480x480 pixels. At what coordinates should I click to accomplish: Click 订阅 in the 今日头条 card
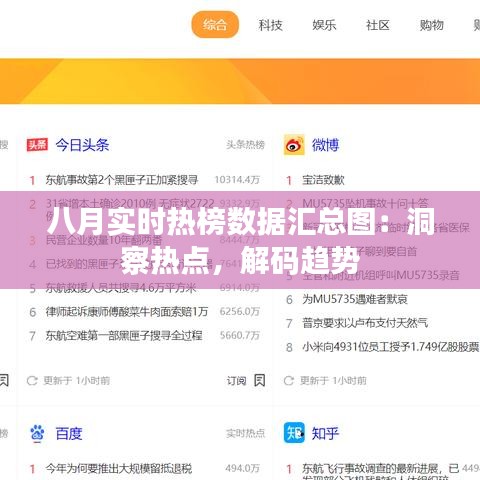coord(237,380)
